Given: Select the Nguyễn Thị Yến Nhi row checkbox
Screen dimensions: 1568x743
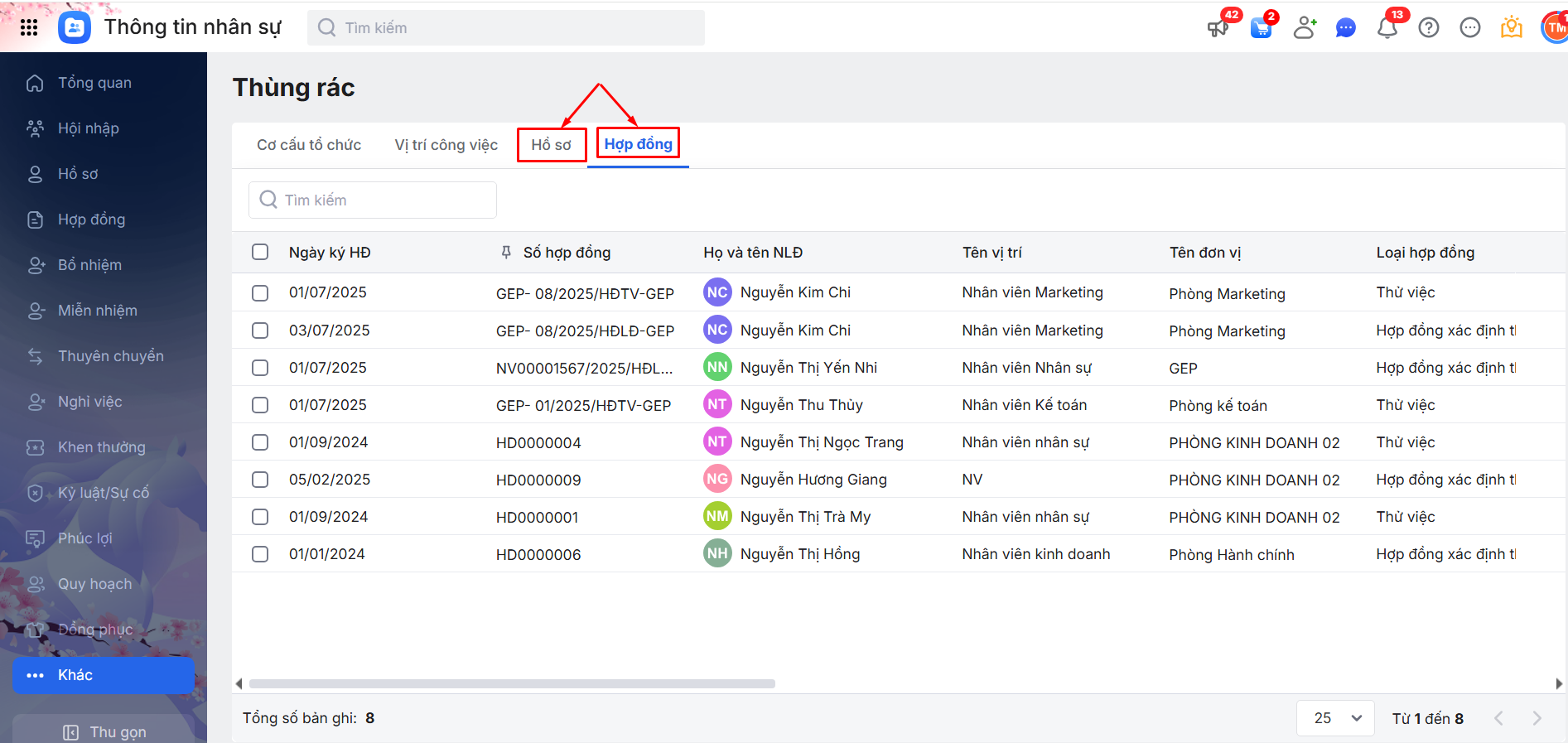Looking at the screenshot, I should [x=260, y=368].
